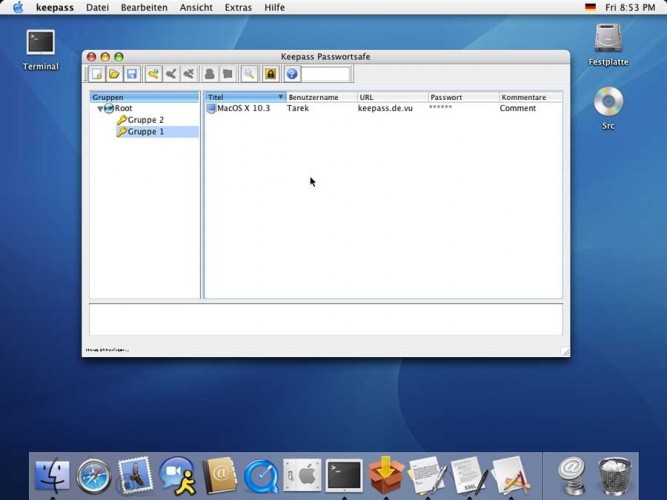
Task: Open the Hilfe menu
Action: [x=274, y=7]
